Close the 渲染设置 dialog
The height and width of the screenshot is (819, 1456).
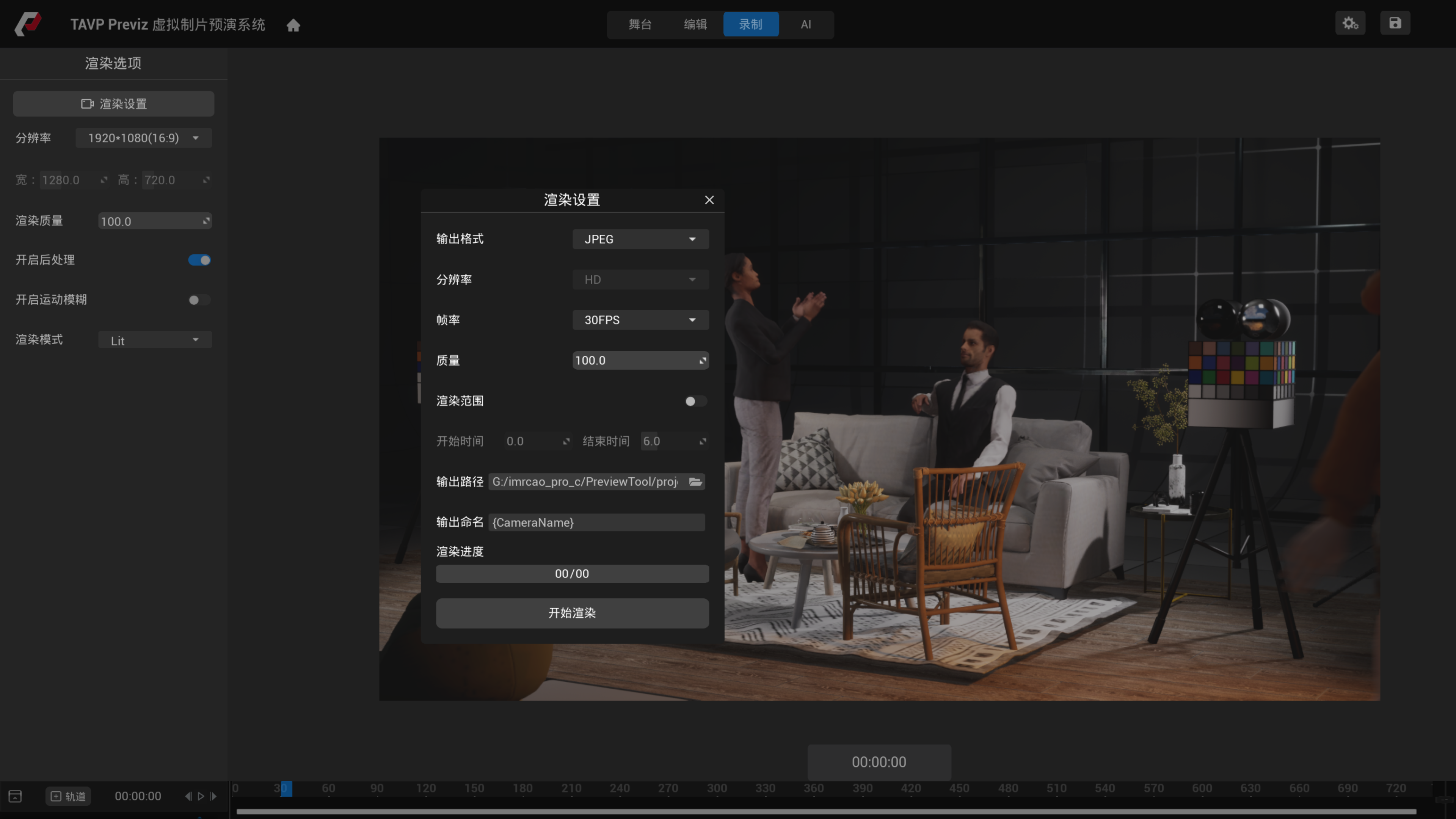pyautogui.click(x=709, y=200)
